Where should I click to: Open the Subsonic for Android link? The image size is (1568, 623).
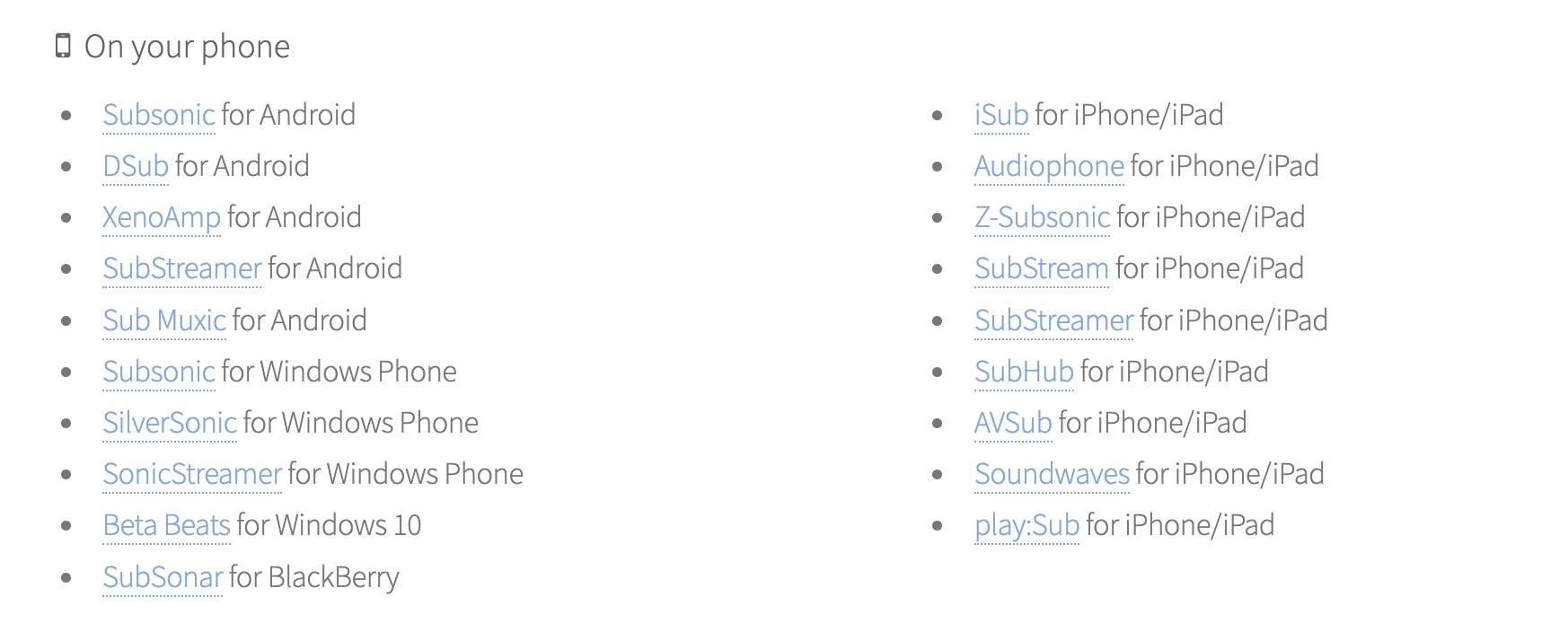coord(159,115)
